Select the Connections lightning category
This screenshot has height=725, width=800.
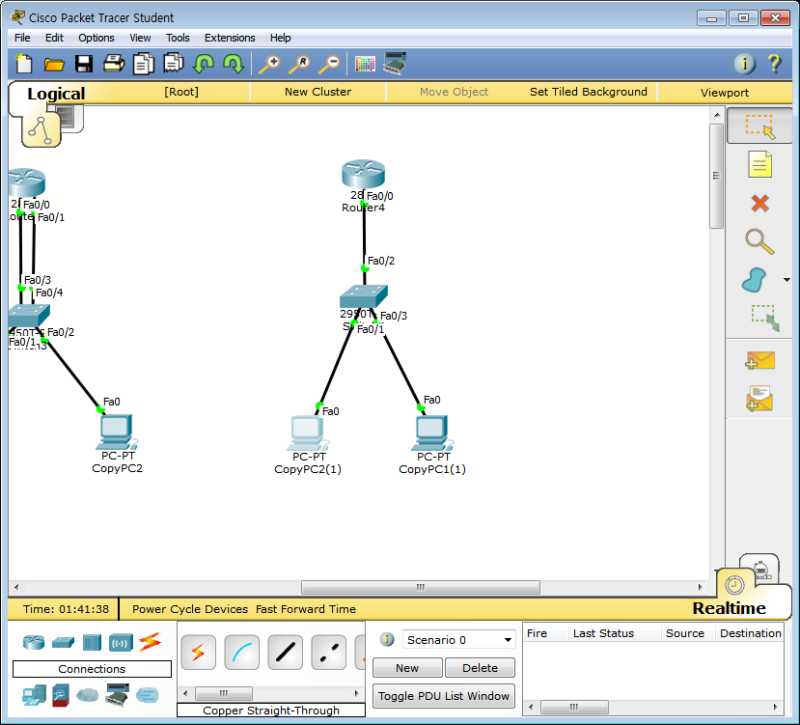click(x=150, y=642)
